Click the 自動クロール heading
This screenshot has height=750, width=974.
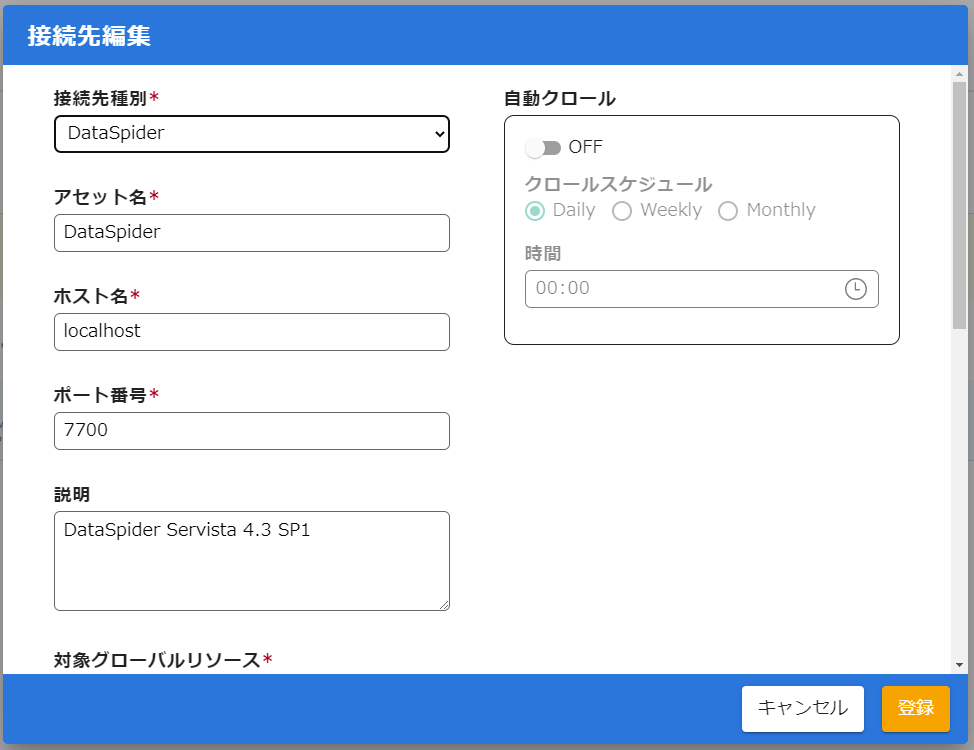tap(560, 98)
